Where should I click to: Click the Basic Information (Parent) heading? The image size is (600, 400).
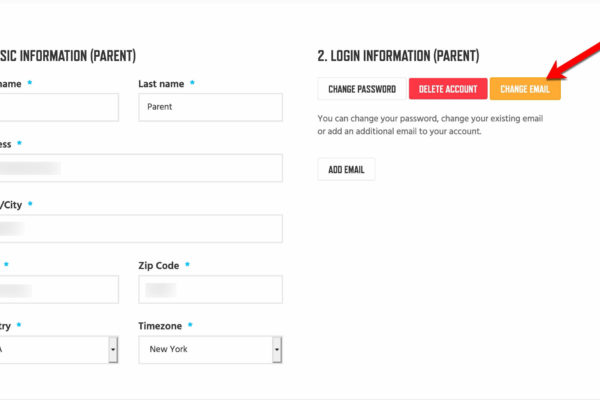coord(68,56)
